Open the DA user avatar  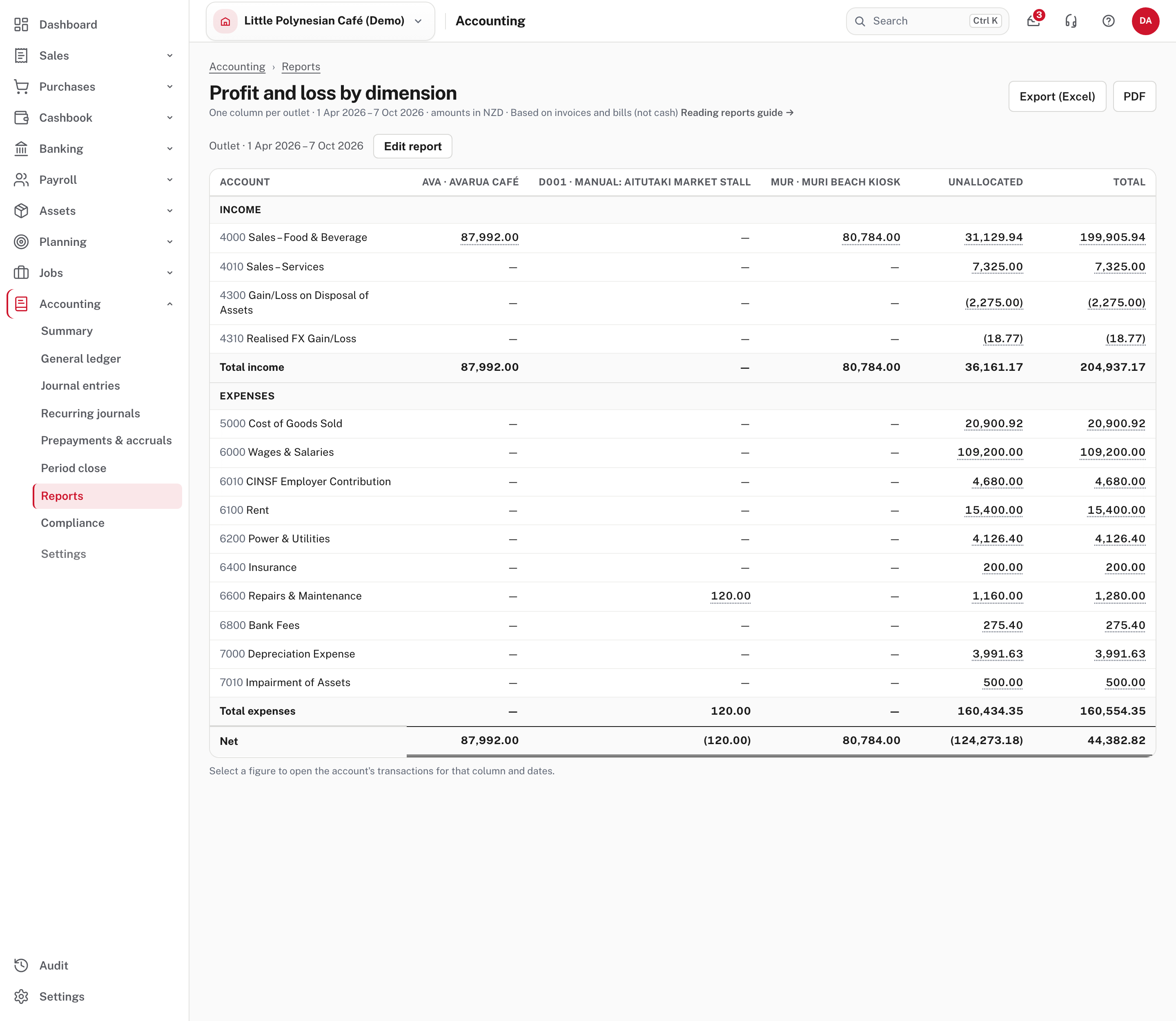click(x=1145, y=21)
